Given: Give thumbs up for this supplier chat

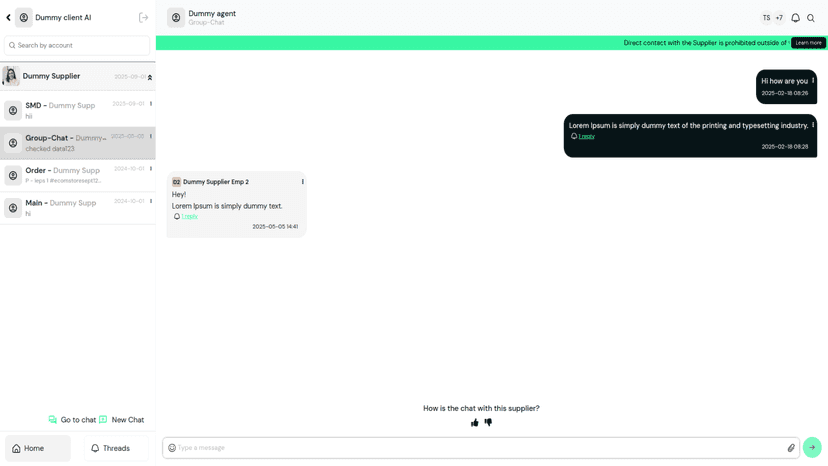Looking at the screenshot, I should click(x=475, y=422).
